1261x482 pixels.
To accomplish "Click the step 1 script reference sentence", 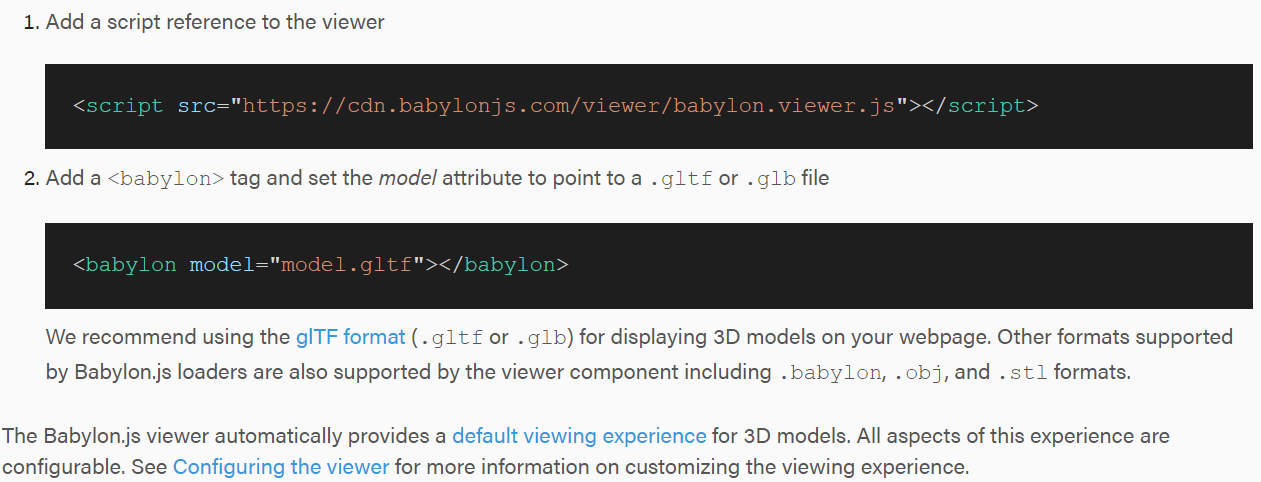I will coord(215,21).
